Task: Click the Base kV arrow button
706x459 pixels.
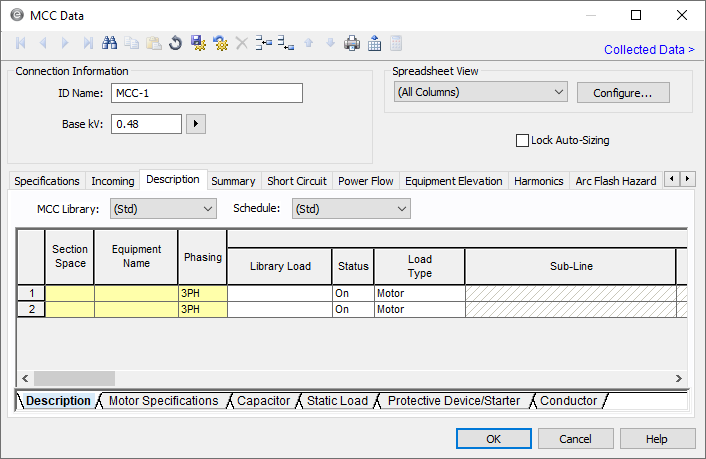Action: click(x=196, y=124)
